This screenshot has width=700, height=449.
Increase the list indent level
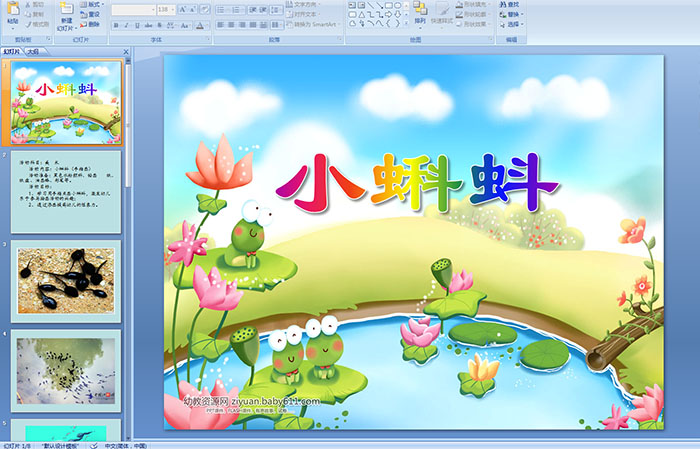point(263,10)
